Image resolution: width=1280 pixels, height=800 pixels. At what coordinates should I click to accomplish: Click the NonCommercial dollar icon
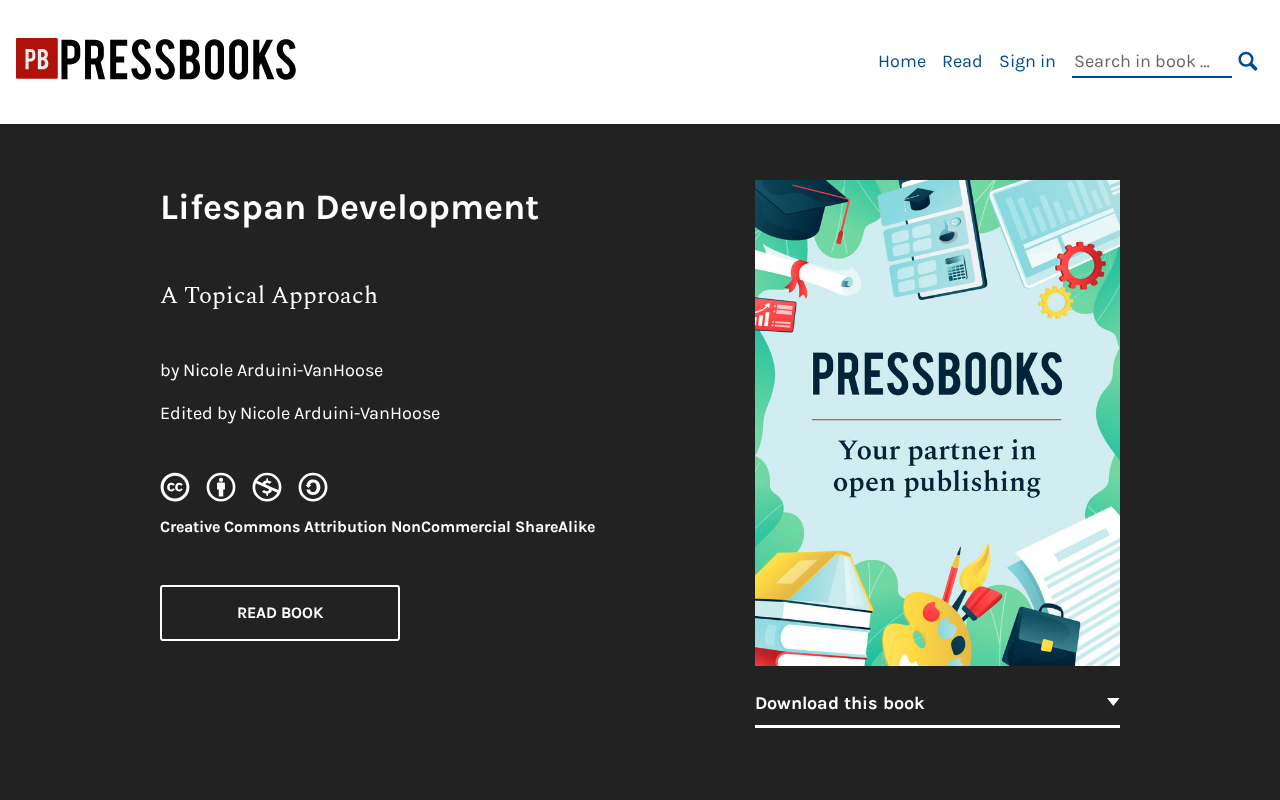click(x=267, y=487)
